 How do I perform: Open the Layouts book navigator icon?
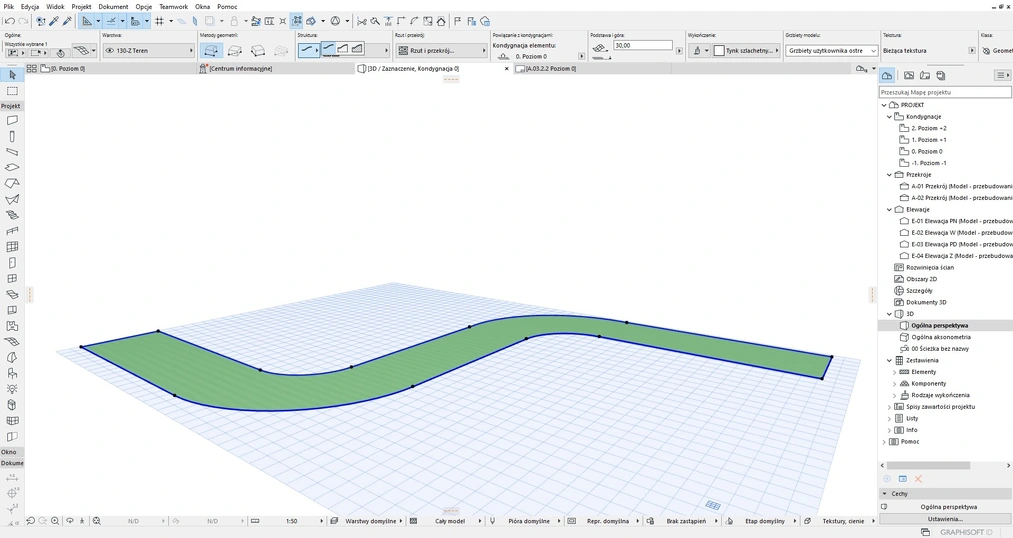click(925, 75)
